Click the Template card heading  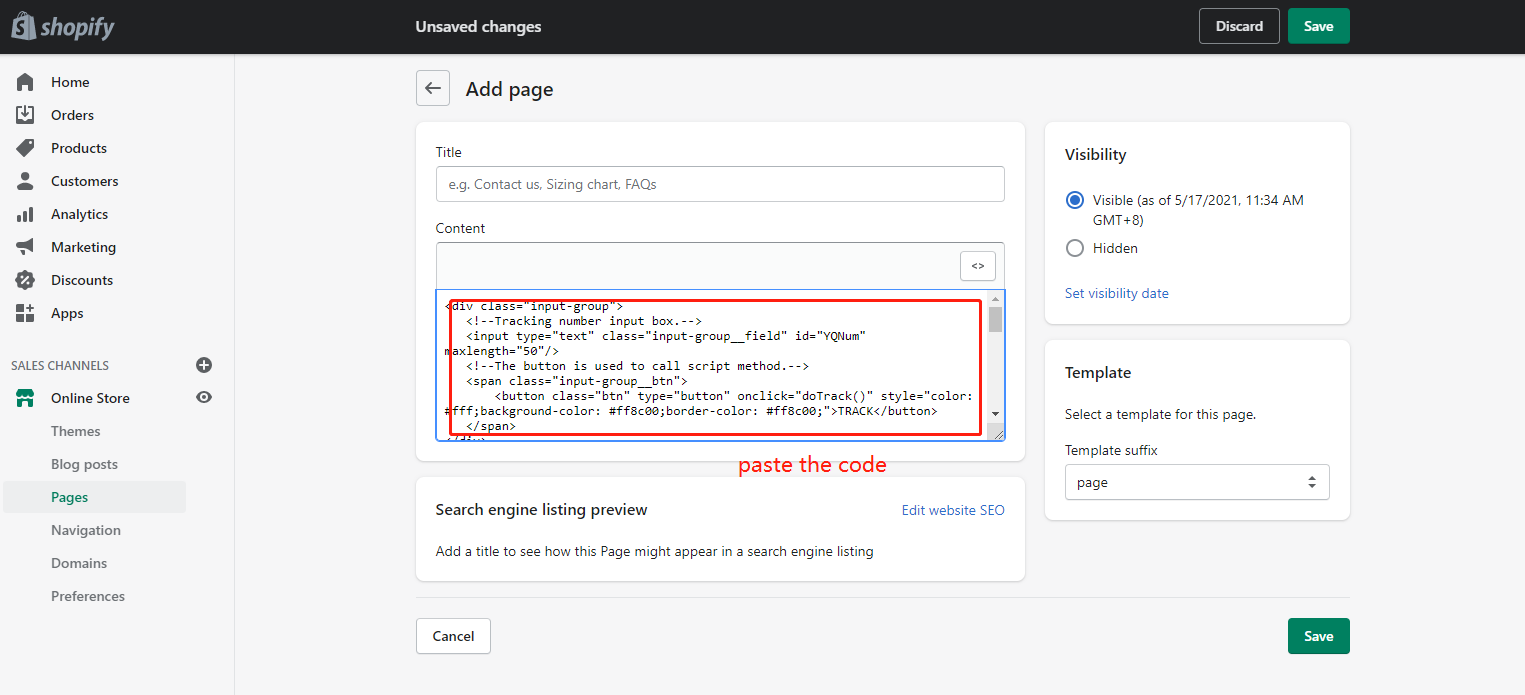1097,373
